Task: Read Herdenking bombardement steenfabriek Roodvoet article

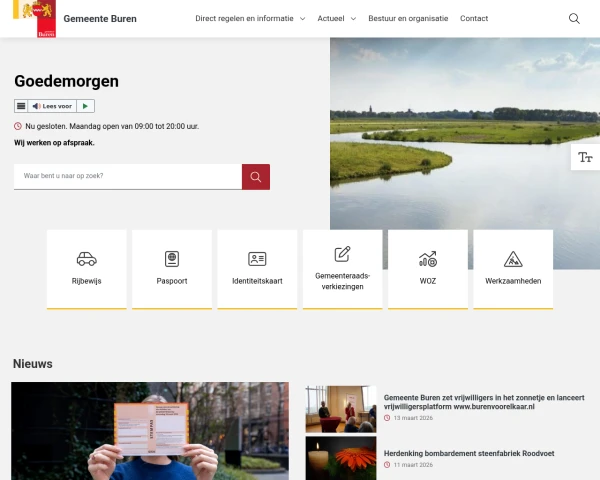Action: click(469, 454)
